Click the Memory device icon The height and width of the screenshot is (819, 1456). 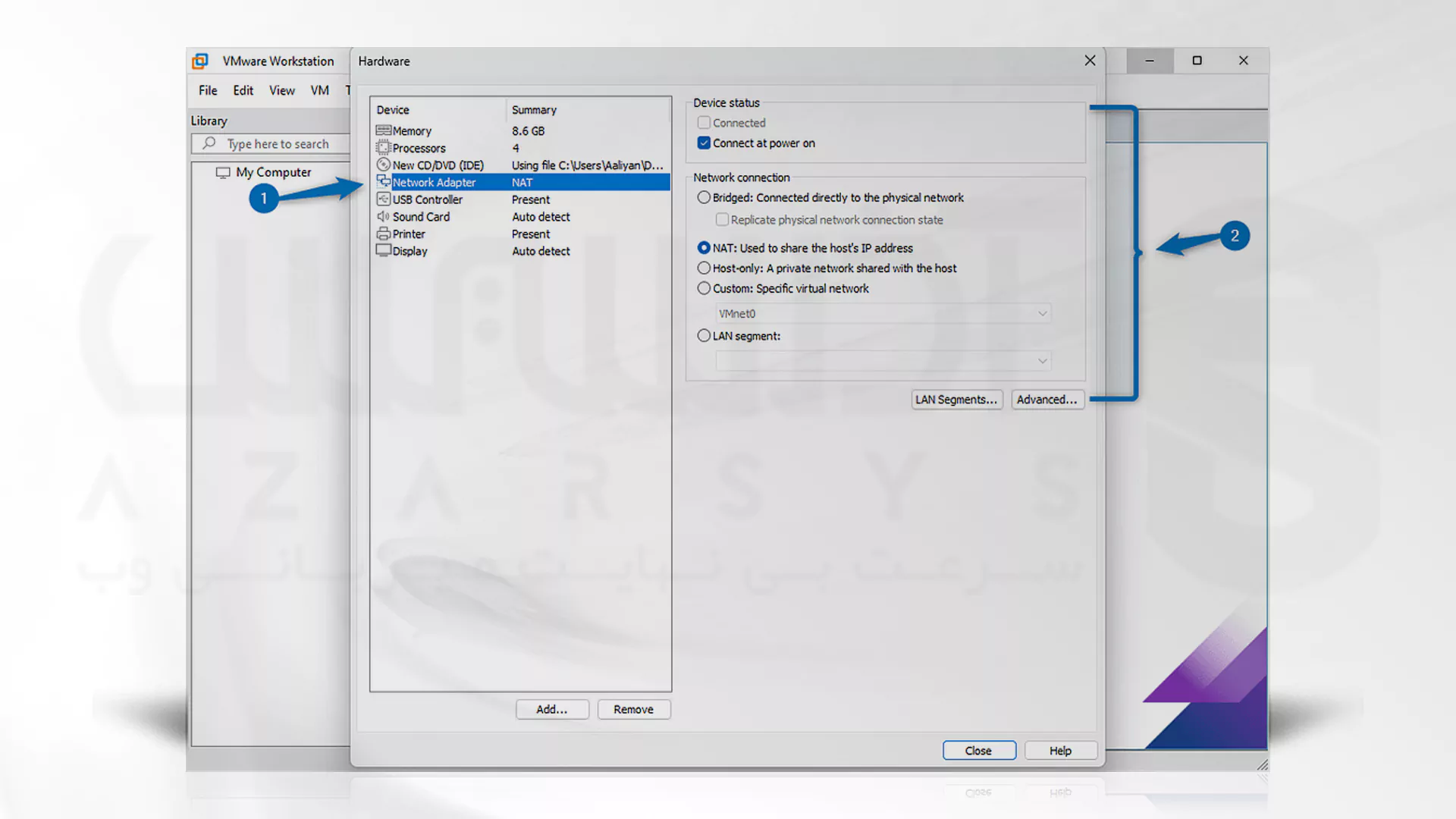coord(384,130)
